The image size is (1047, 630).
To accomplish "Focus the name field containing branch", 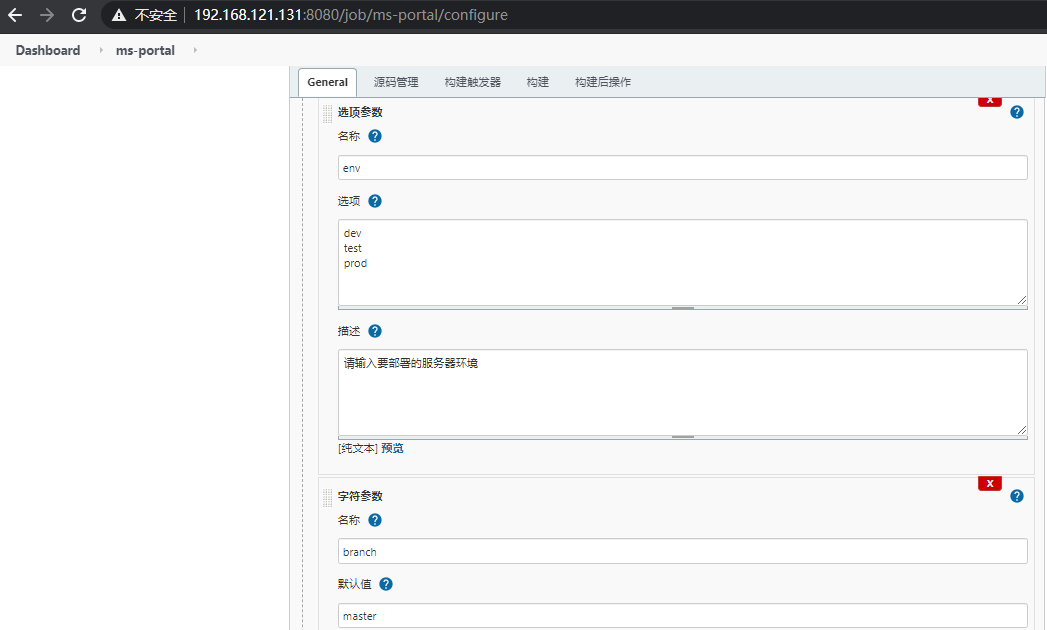I will pos(682,551).
